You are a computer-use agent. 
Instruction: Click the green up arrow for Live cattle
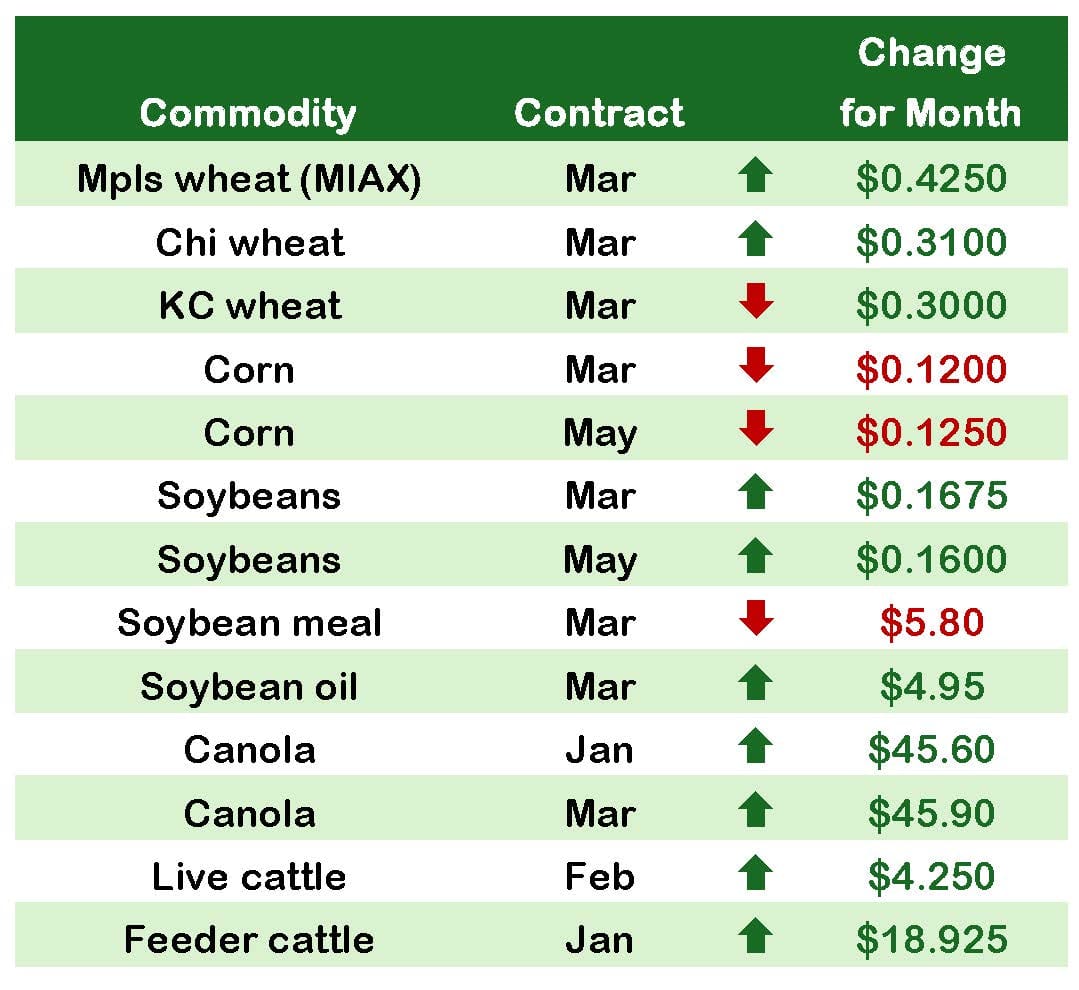point(755,874)
